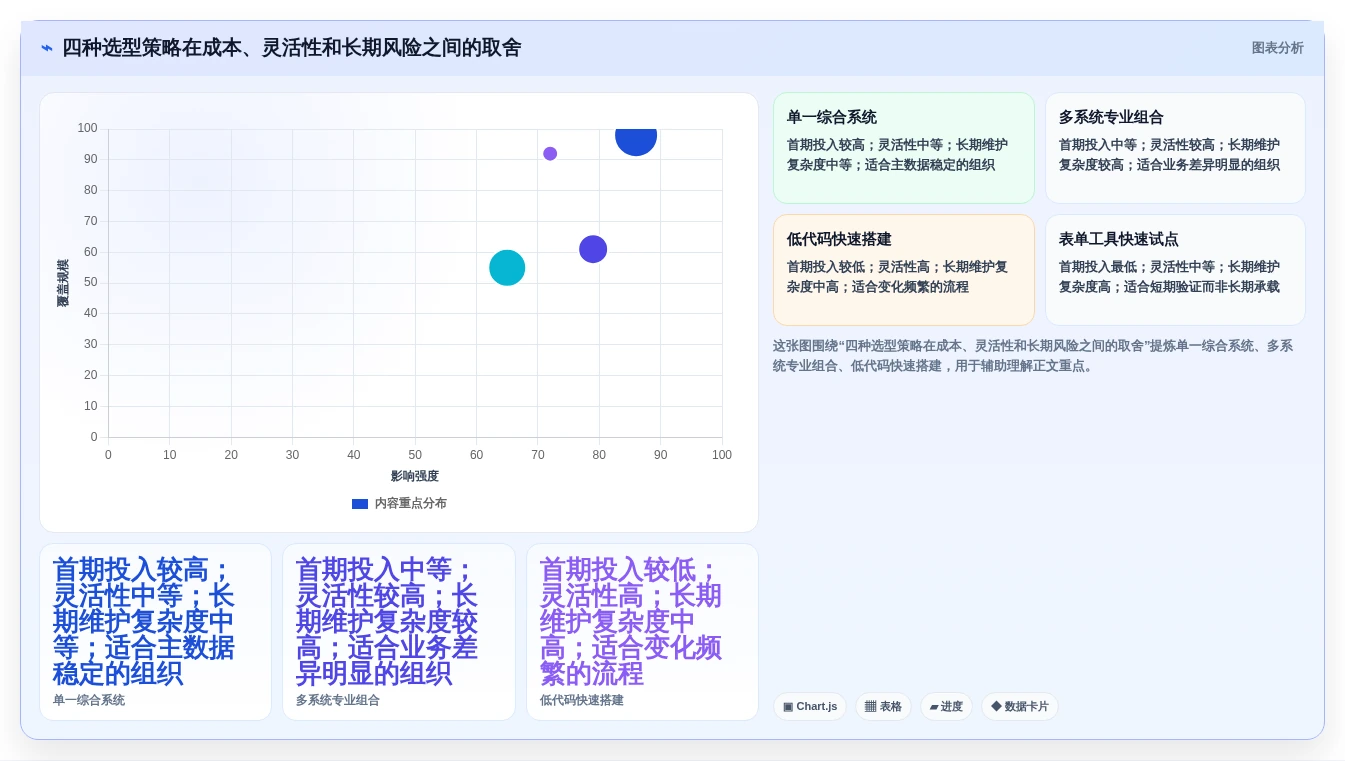Viewport: 1345px width, 761px height.
Task: Click the 进度 tag chip
Action: 946,707
